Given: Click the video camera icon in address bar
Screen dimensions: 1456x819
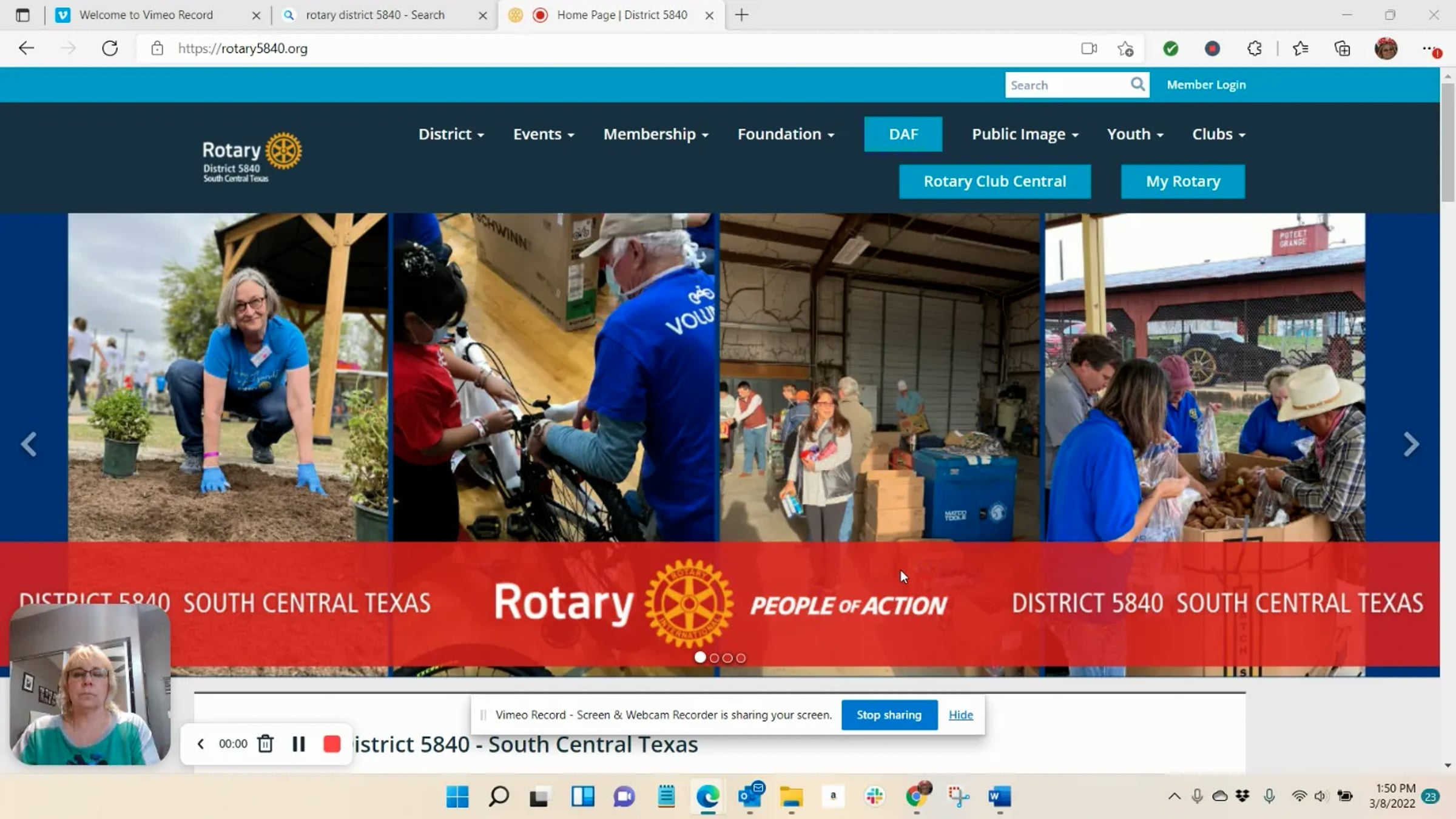Looking at the screenshot, I should click(x=1089, y=49).
